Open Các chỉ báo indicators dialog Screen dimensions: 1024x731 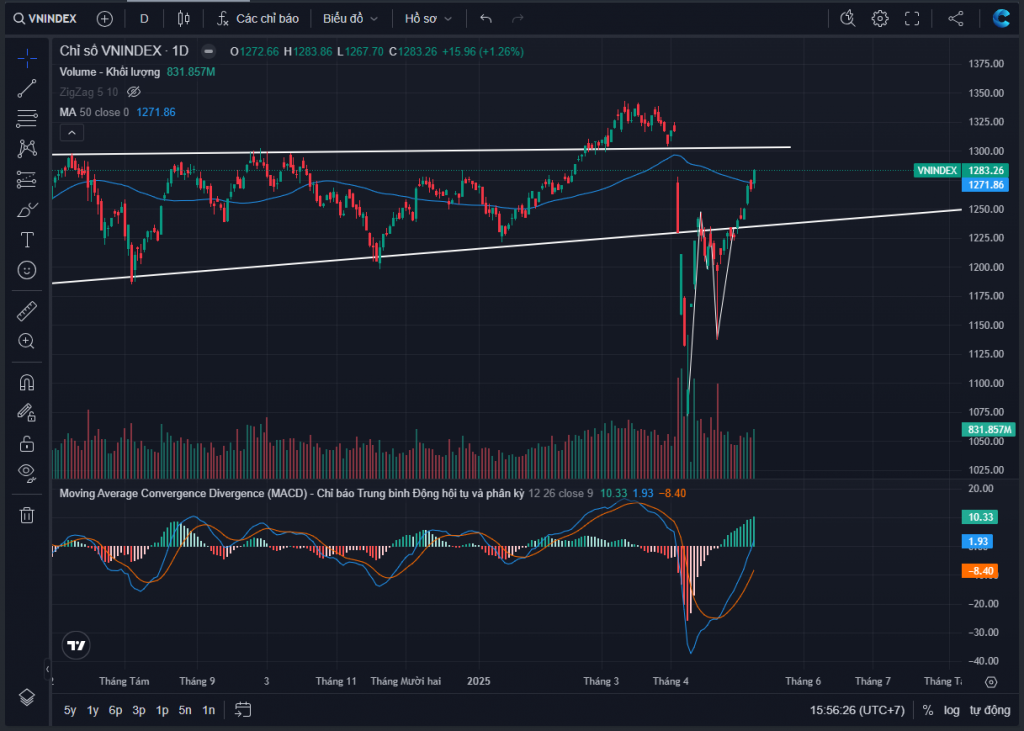point(258,19)
